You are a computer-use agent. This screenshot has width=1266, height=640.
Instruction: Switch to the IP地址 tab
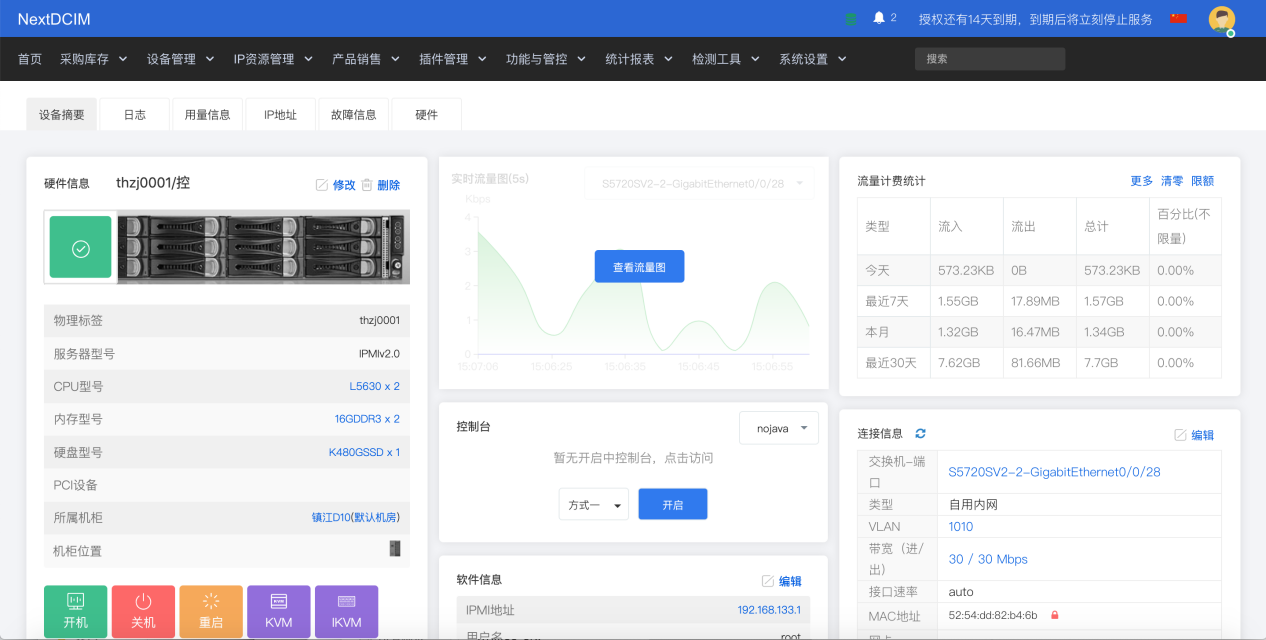pyautogui.click(x=280, y=115)
